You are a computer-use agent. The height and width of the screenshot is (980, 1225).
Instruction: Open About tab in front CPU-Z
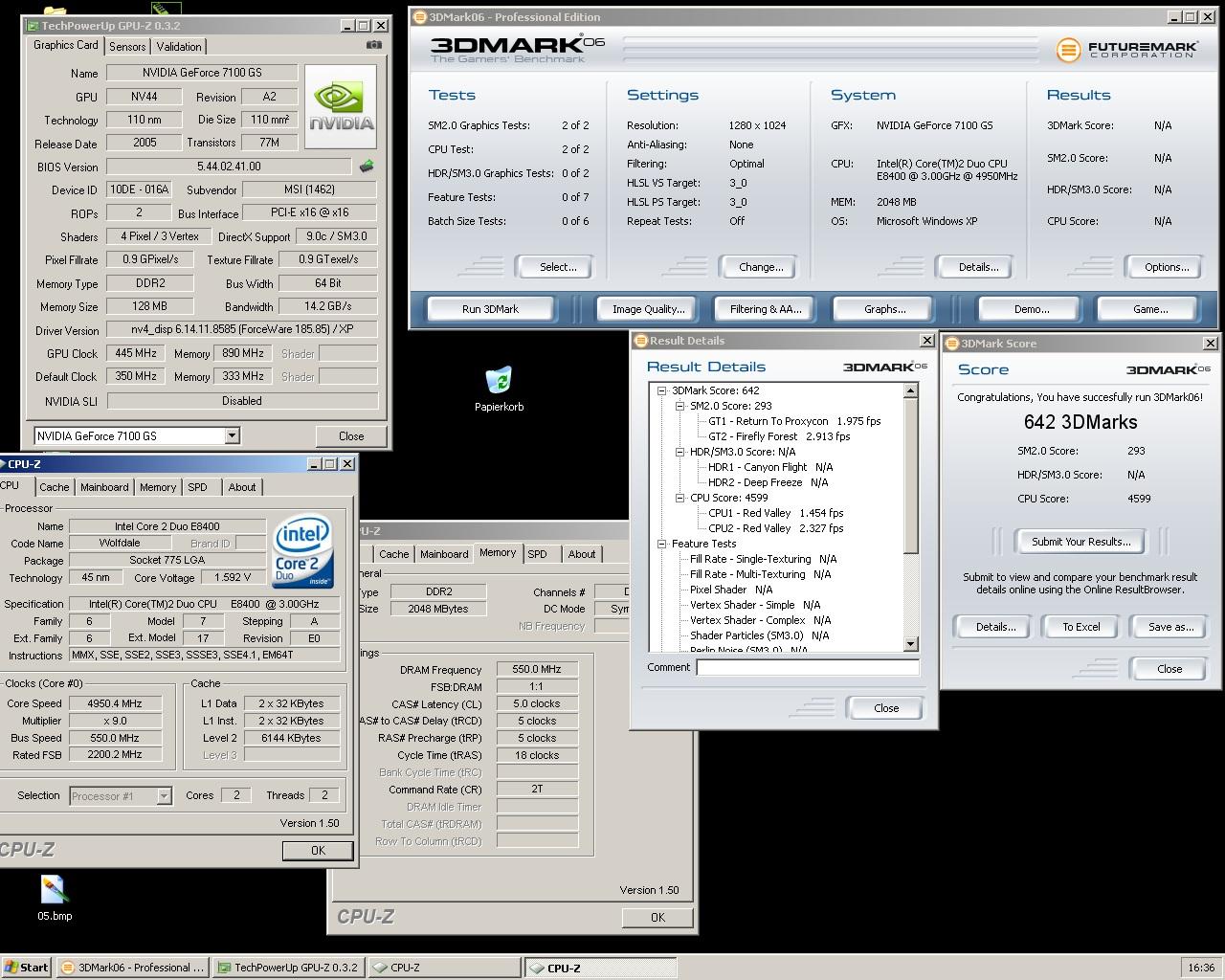click(242, 487)
